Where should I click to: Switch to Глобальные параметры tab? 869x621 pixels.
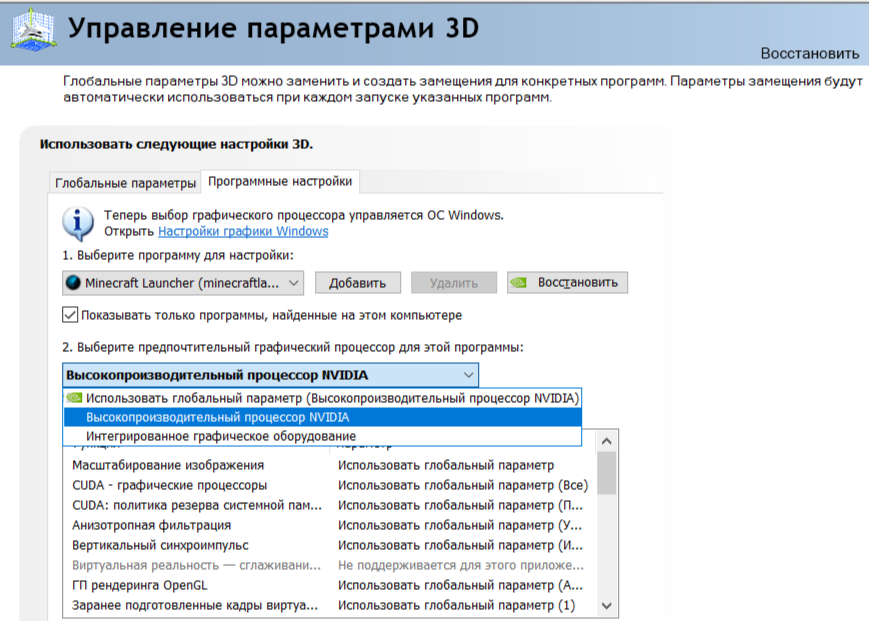125,183
